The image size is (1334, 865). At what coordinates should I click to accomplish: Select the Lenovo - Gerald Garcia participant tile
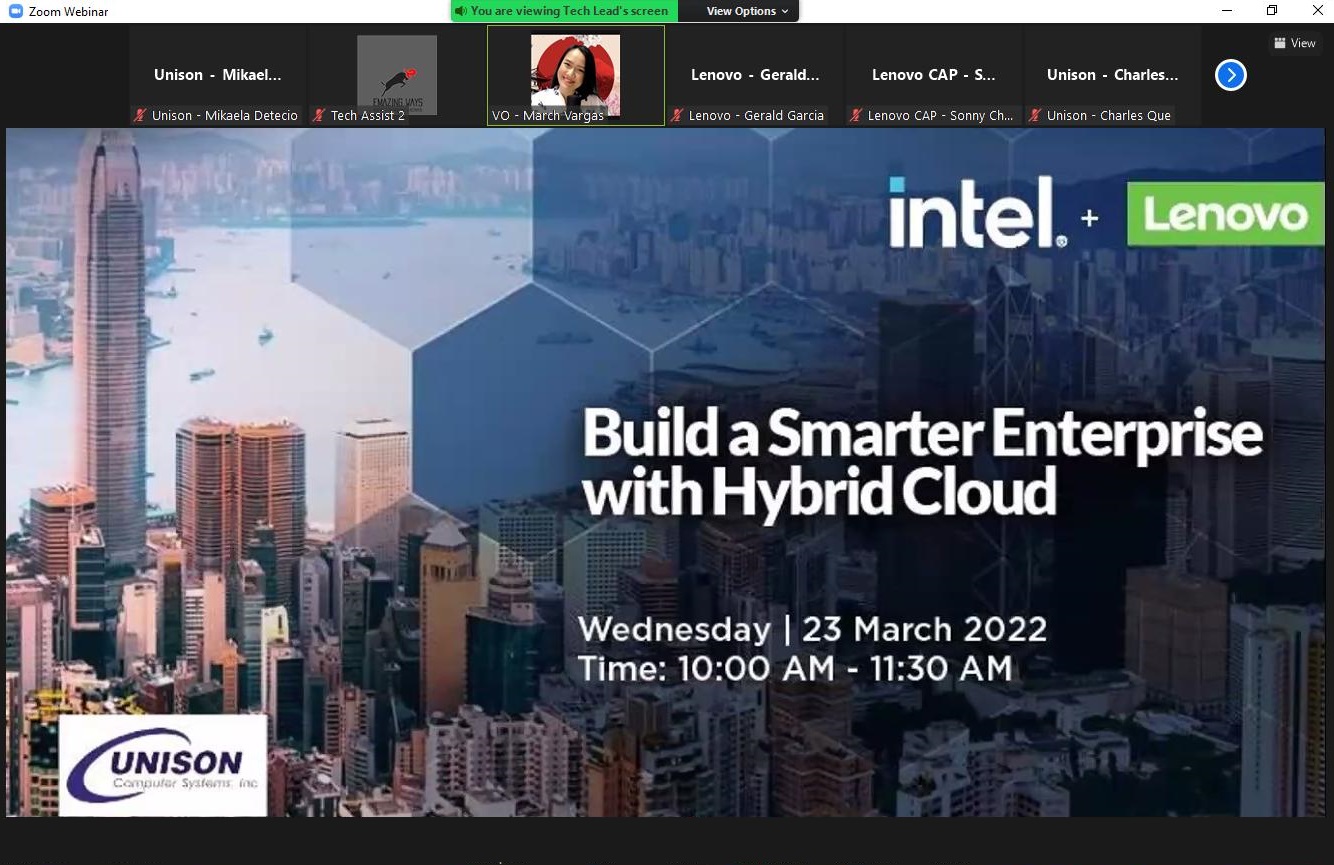[x=754, y=75]
